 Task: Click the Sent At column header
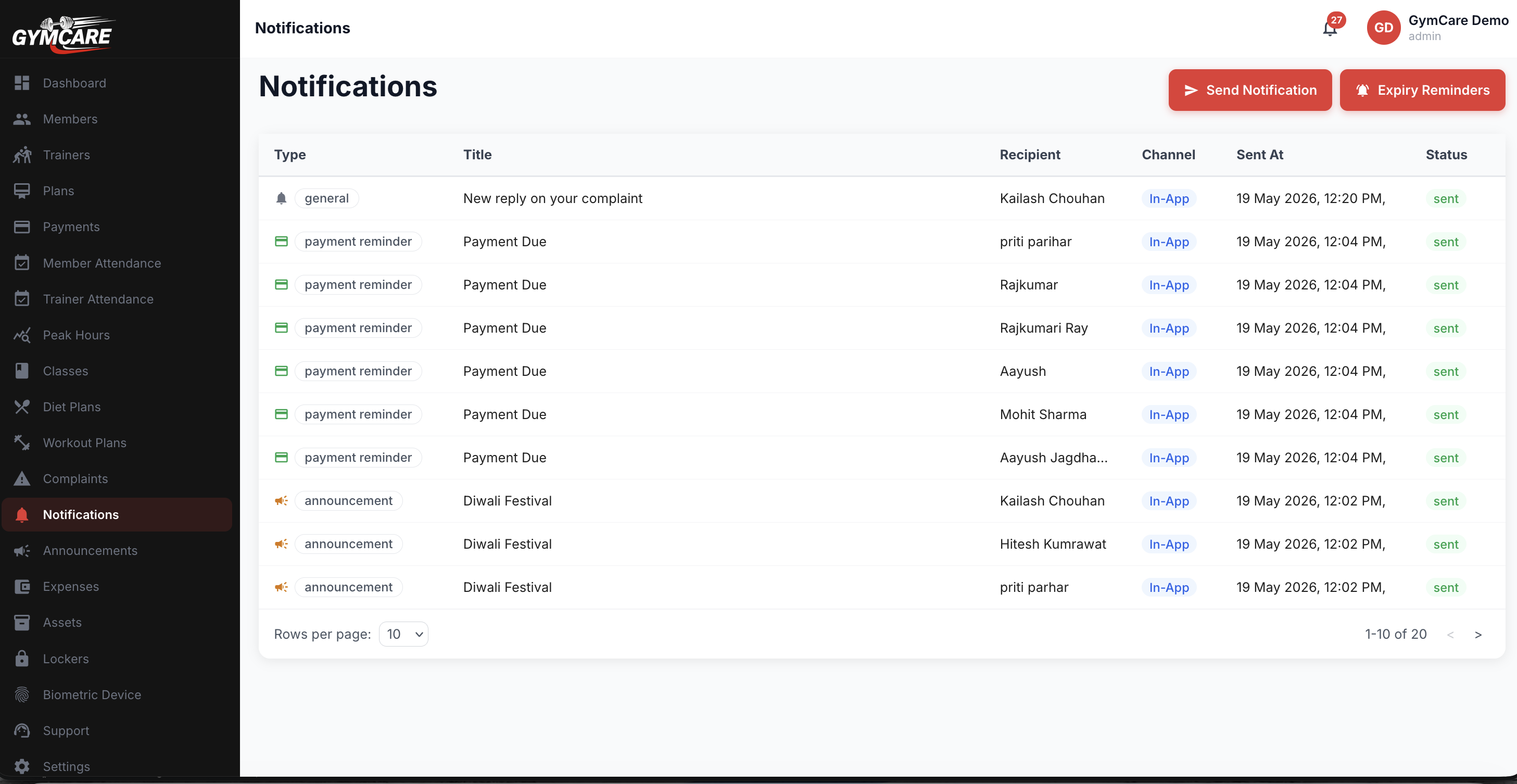pyautogui.click(x=1260, y=154)
